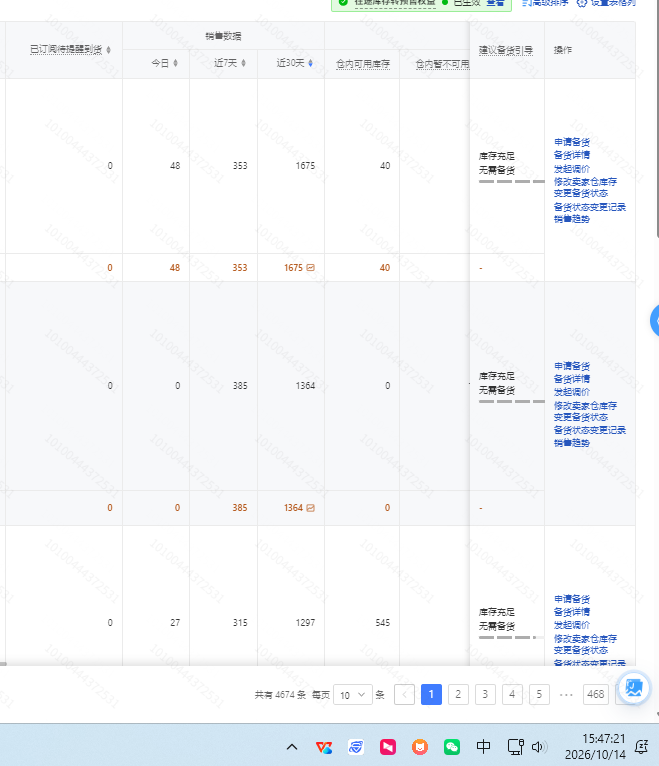Open the volume control icon

tap(538, 747)
